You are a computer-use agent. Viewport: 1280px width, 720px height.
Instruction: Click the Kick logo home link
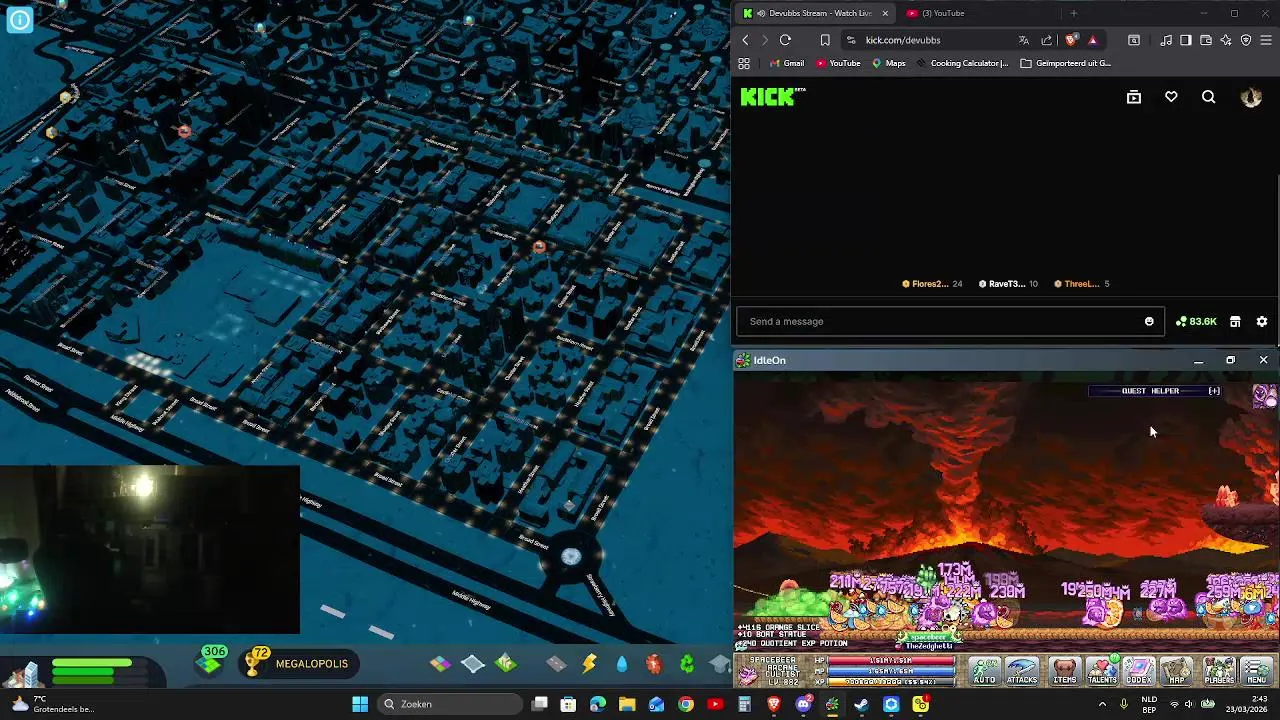click(x=771, y=97)
